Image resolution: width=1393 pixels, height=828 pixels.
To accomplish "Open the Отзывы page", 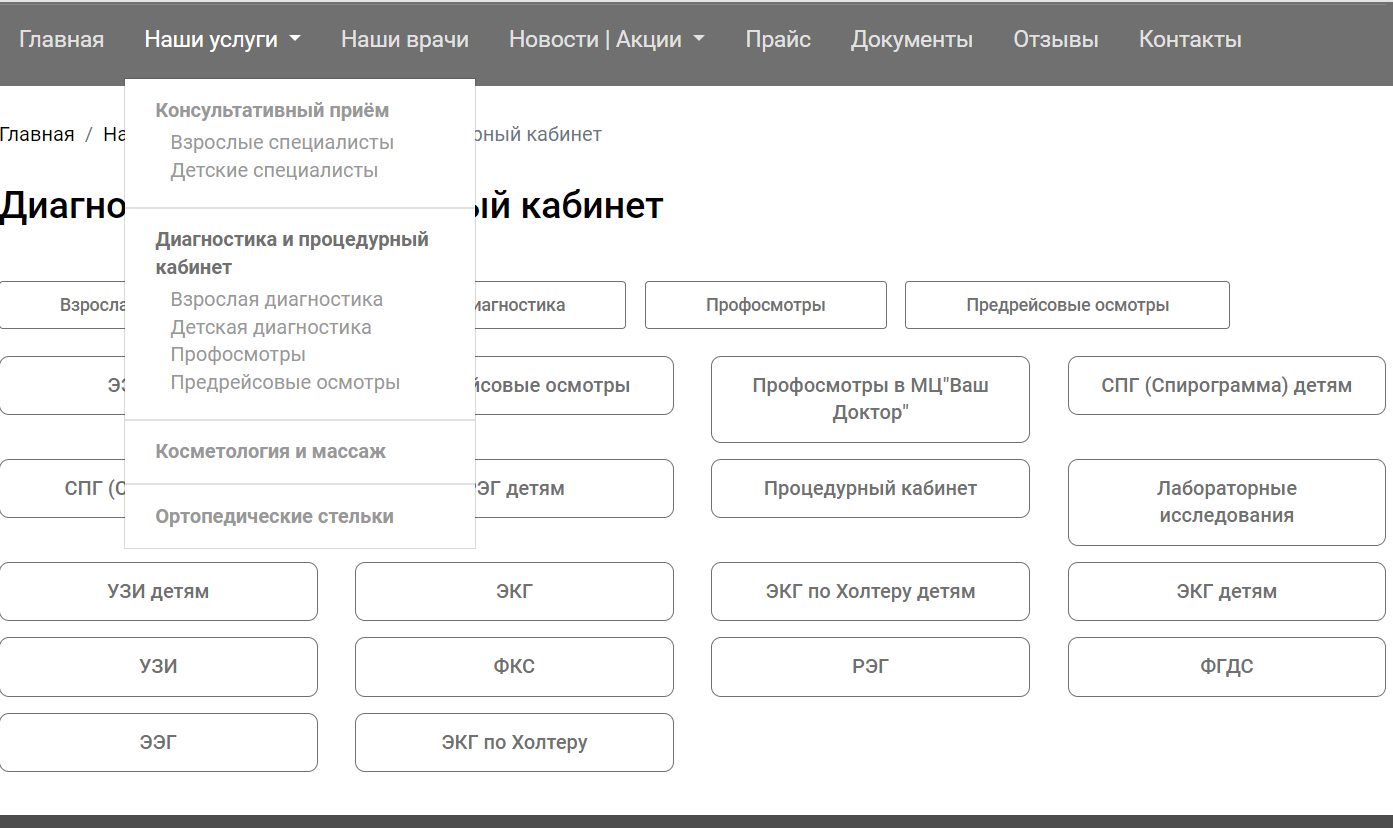I will 1055,40.
